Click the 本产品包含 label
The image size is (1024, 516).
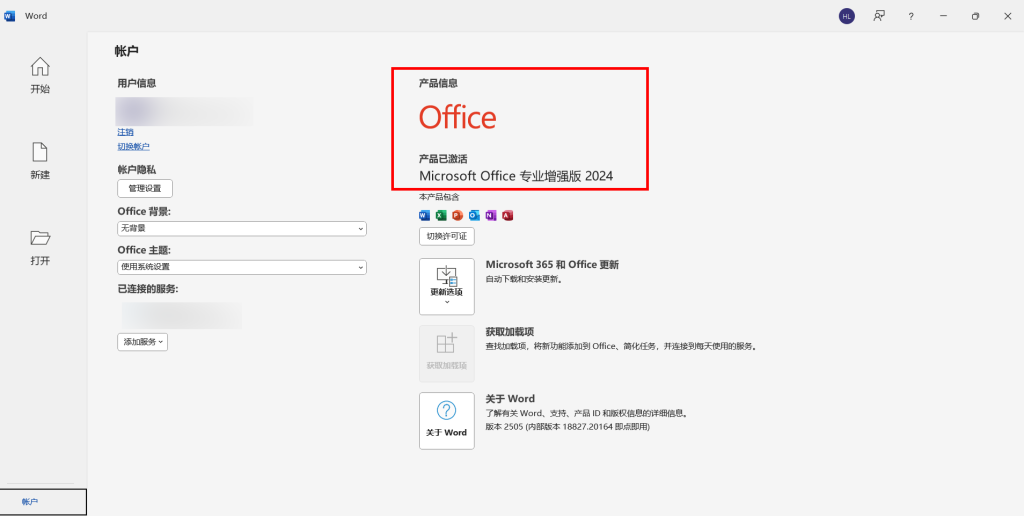pos(439,197)
